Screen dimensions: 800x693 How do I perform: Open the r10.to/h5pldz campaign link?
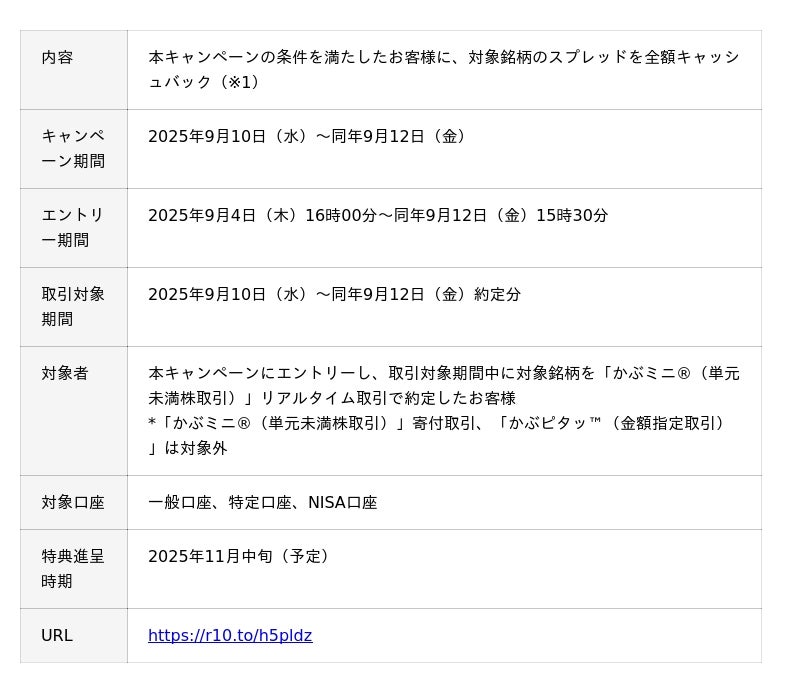click(230, 636)
